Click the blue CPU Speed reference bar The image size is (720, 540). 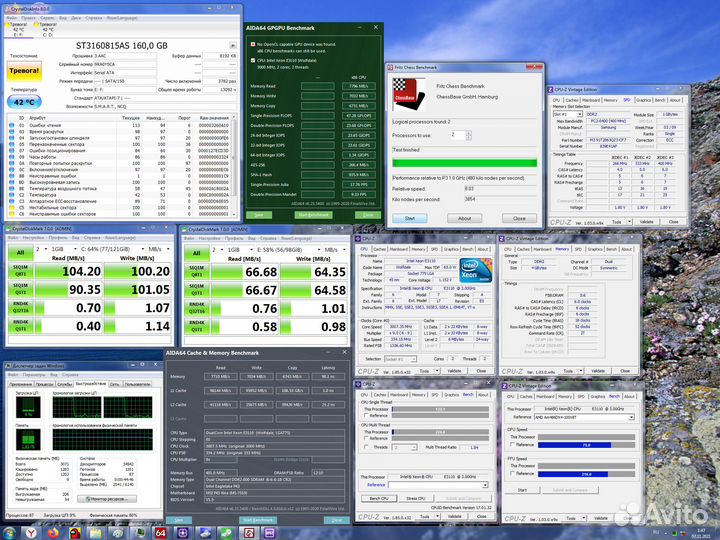[x=574, y=444]
